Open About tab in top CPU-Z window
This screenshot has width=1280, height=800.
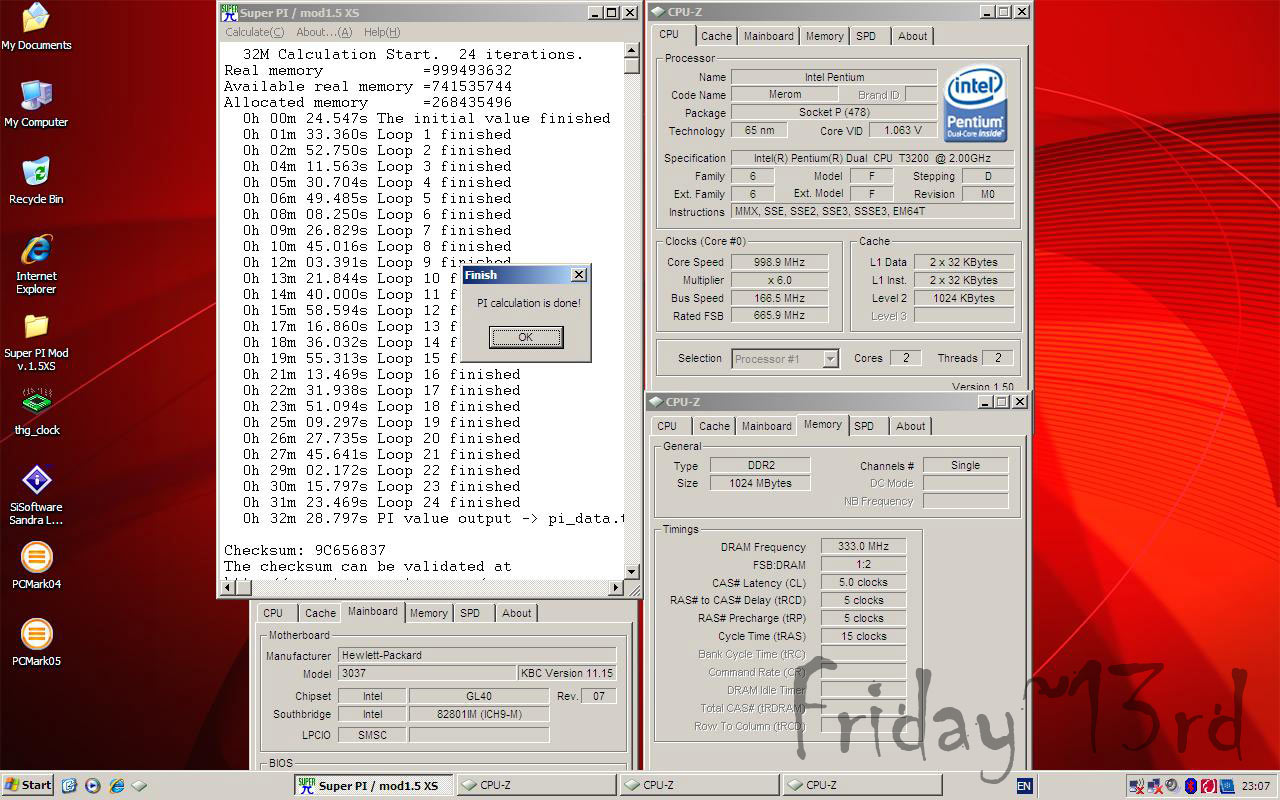[x=912, y=36]
